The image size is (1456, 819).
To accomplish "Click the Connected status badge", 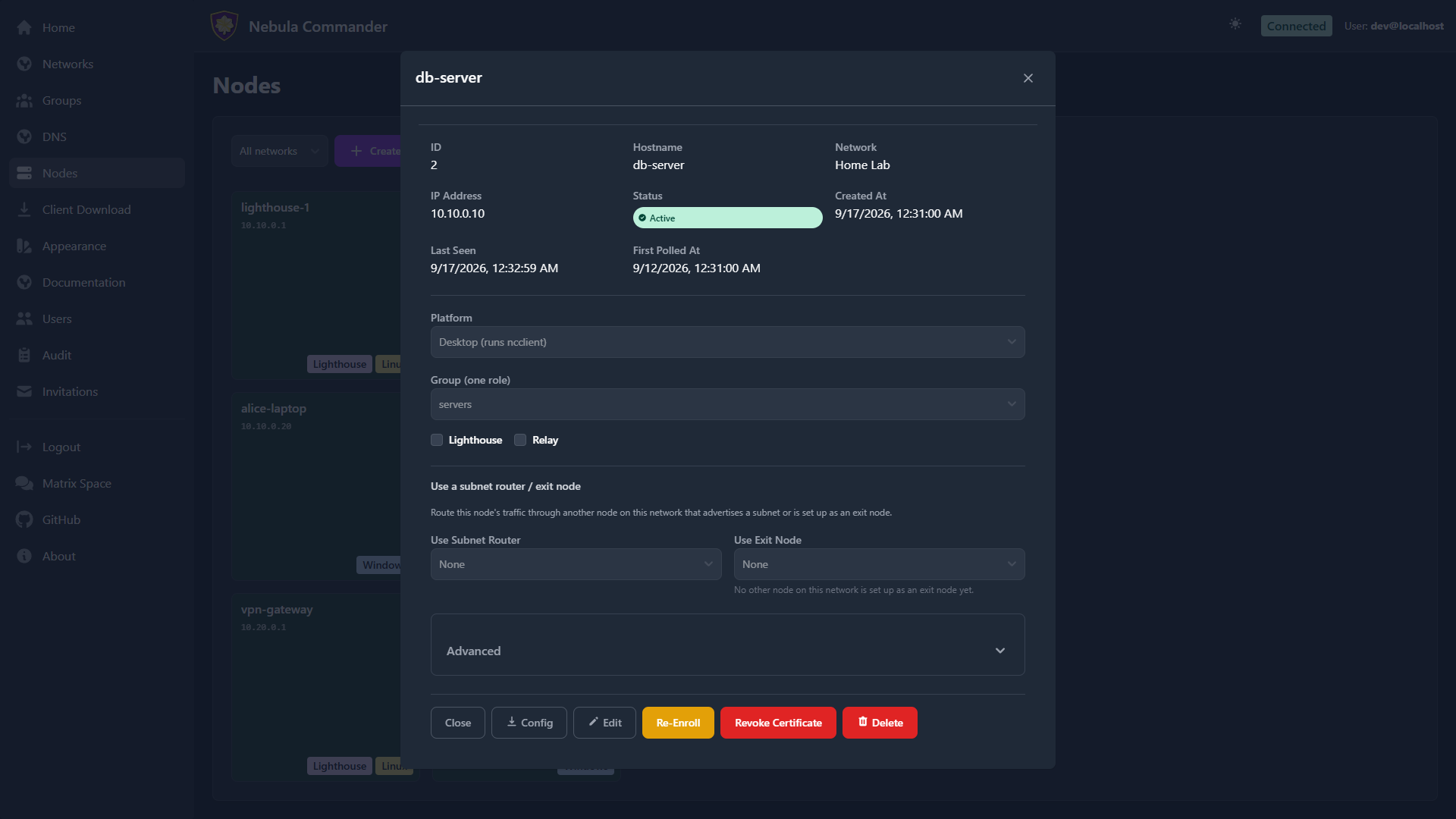I will [1296, 26].
